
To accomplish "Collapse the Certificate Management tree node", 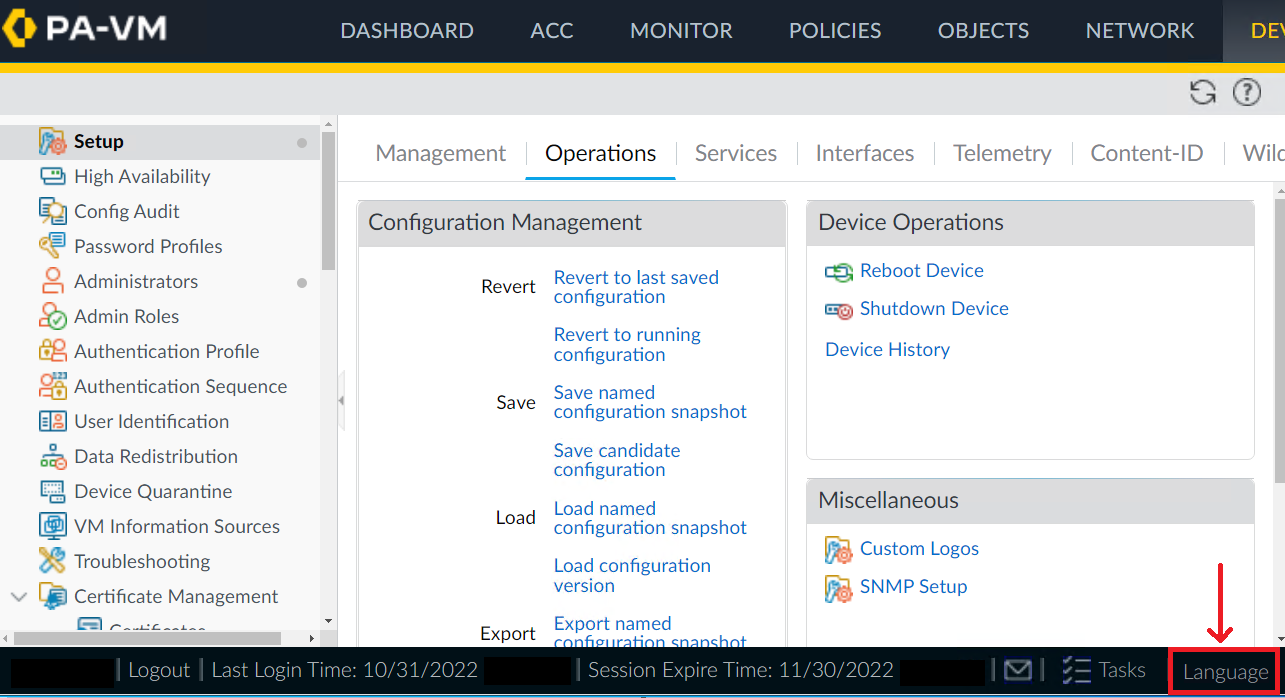I will 18,597.
